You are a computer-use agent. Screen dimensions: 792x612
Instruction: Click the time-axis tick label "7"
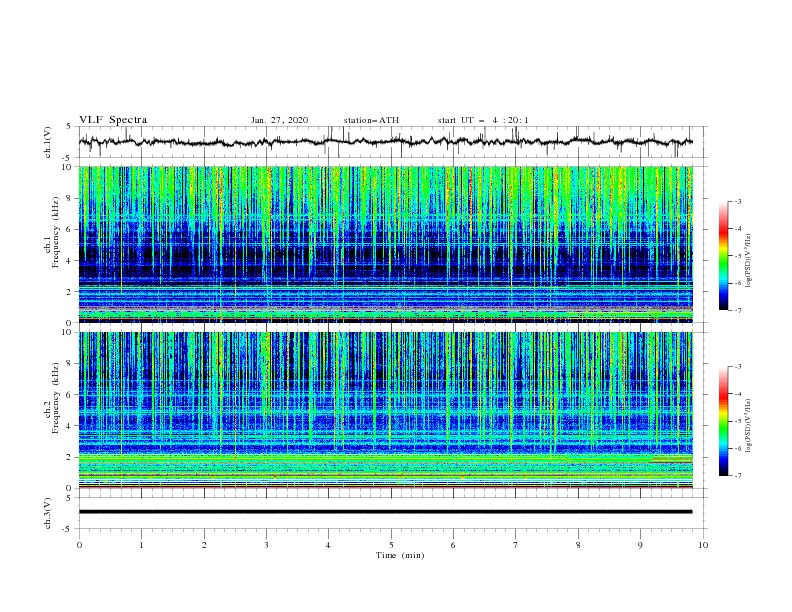click(516, 545)
